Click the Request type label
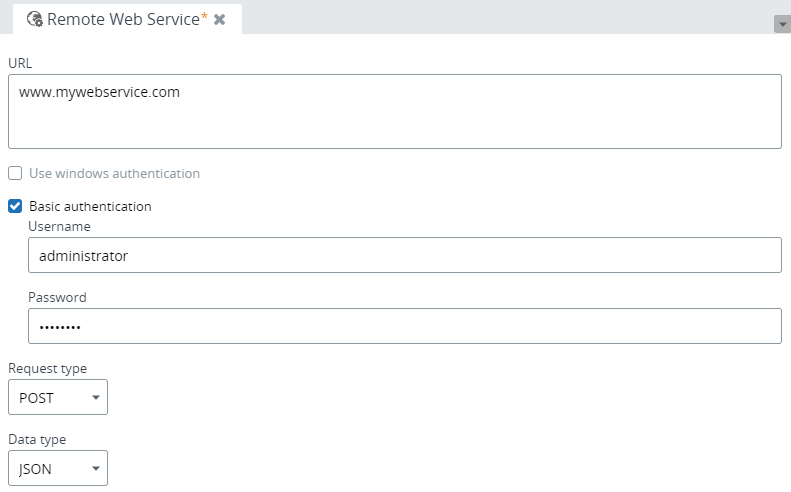The height and width of the screenshot is (492, 791). pyautogui.click(x=47, y=368)
